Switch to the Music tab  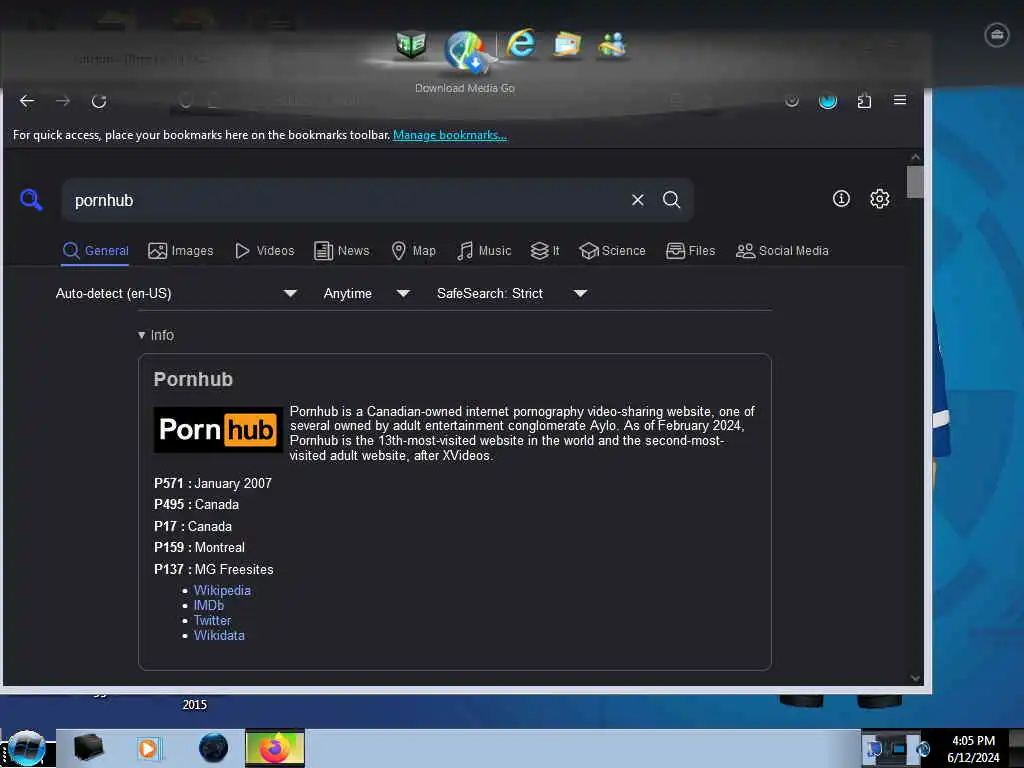(x=484, y=251)
